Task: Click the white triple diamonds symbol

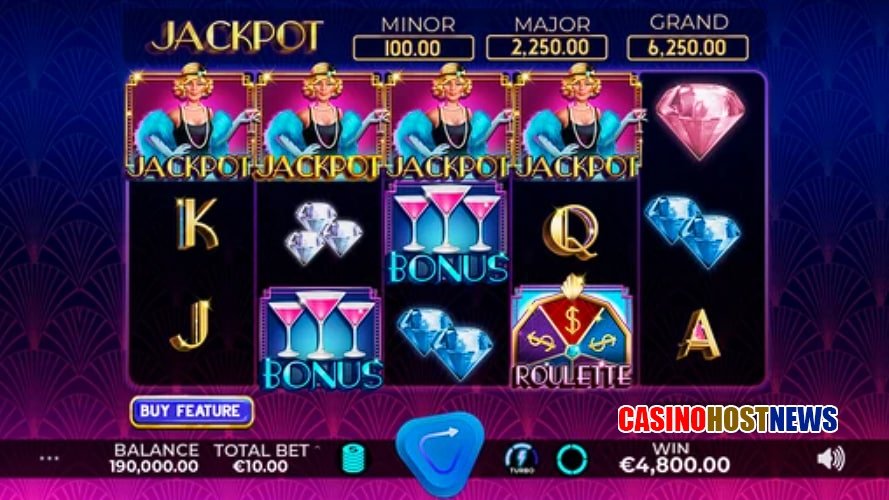Action: pyautogui.click(x=321, y=232)
